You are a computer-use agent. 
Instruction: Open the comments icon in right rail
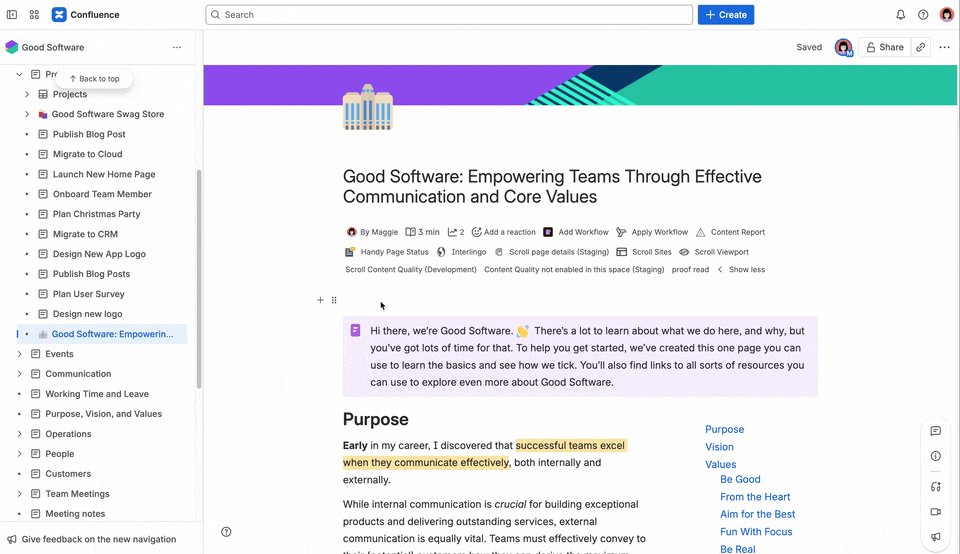point(936,431)
